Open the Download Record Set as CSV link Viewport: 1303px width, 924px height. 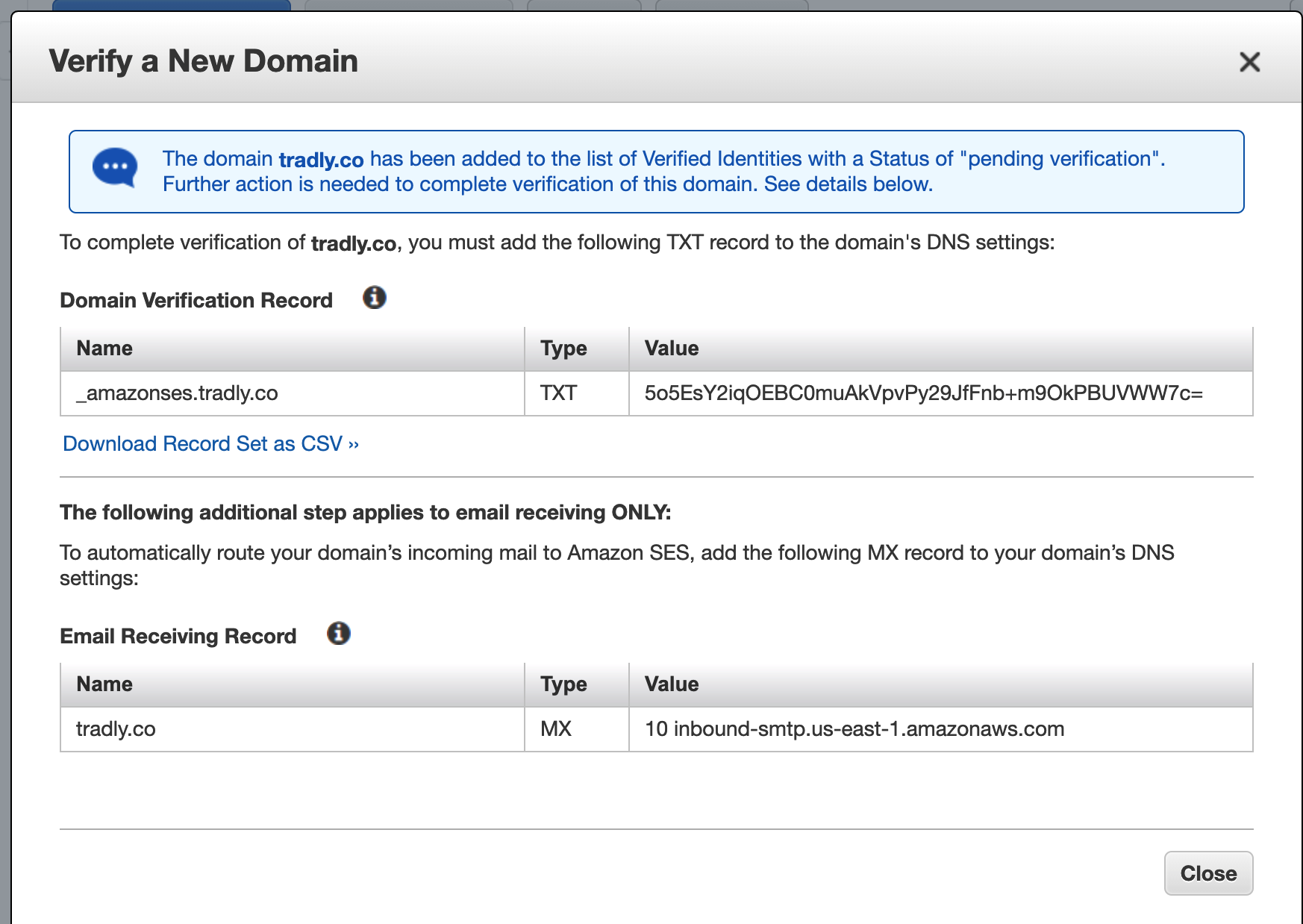click(210, 443)
